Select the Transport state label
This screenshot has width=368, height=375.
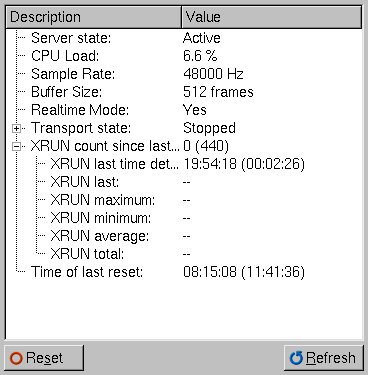tap(81, 128)
